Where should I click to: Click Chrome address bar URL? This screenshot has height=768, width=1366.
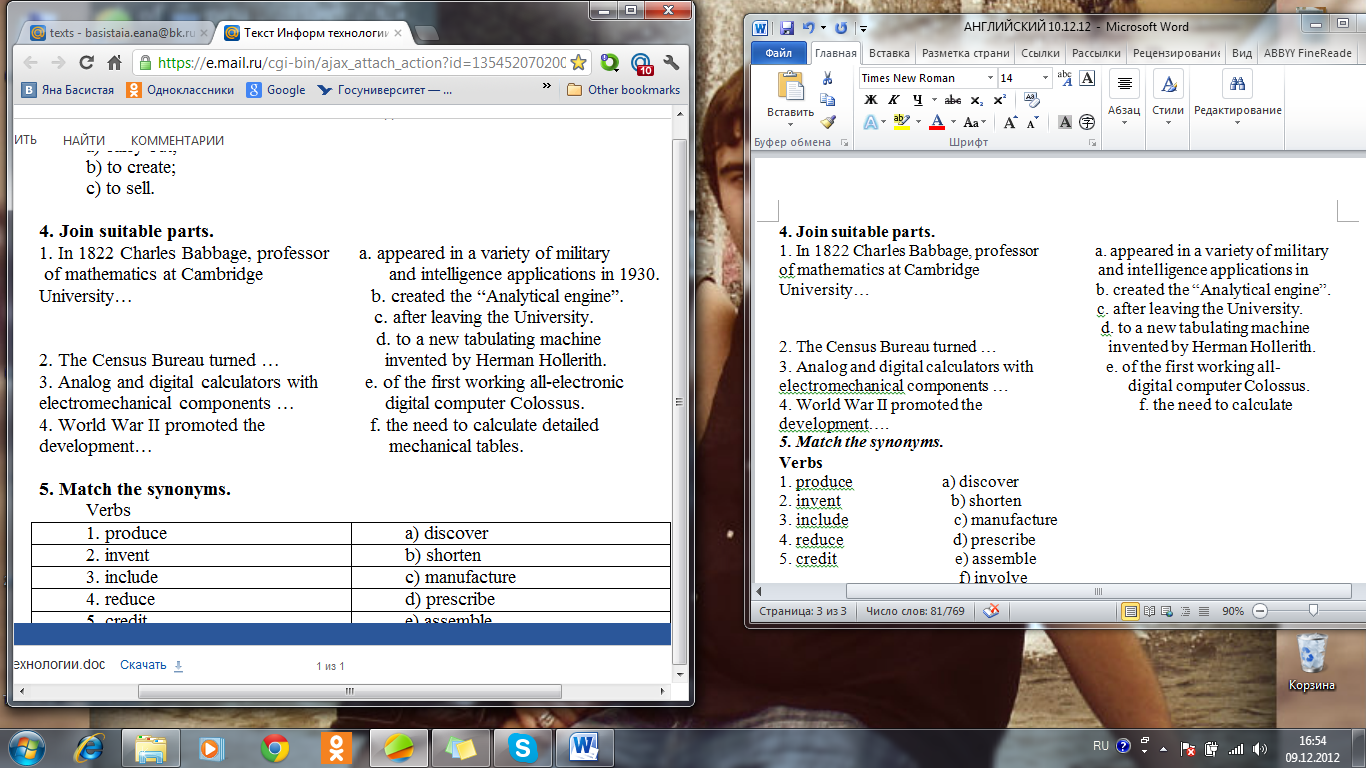(x=362, y=62)
